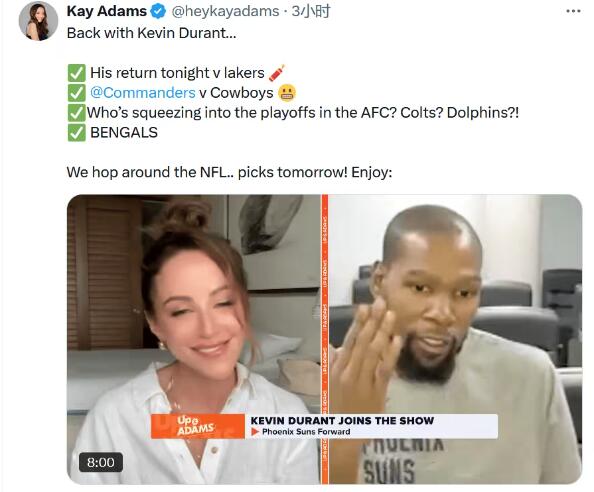Click the checkmark emoji beside @Commanders
Screen dimensions: 594x492
[77, 93]
